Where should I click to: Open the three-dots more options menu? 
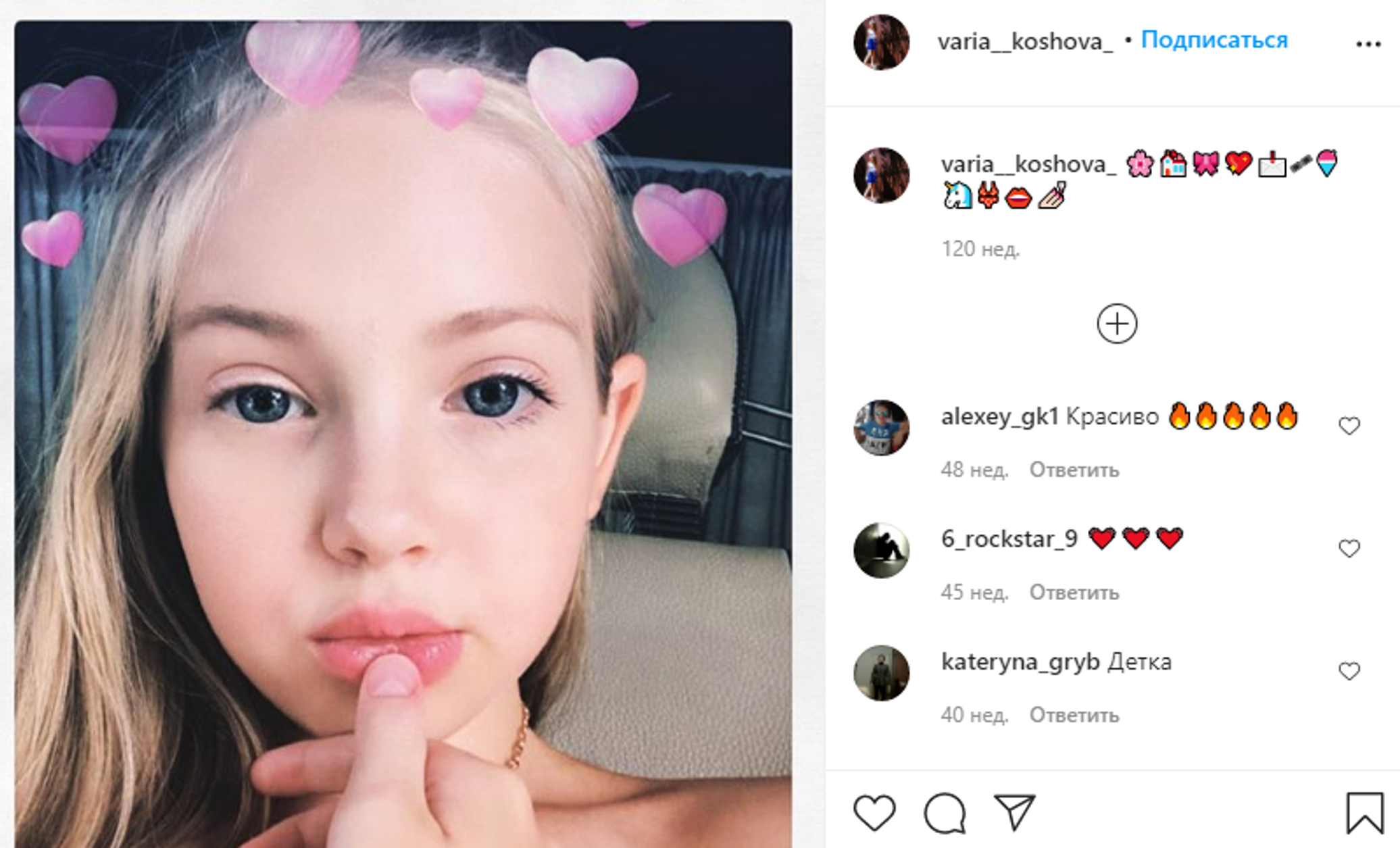click(1368, 45)
